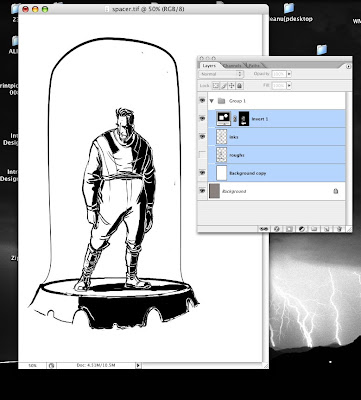Click the link layers icon at panel bottom

coord(264,229)
